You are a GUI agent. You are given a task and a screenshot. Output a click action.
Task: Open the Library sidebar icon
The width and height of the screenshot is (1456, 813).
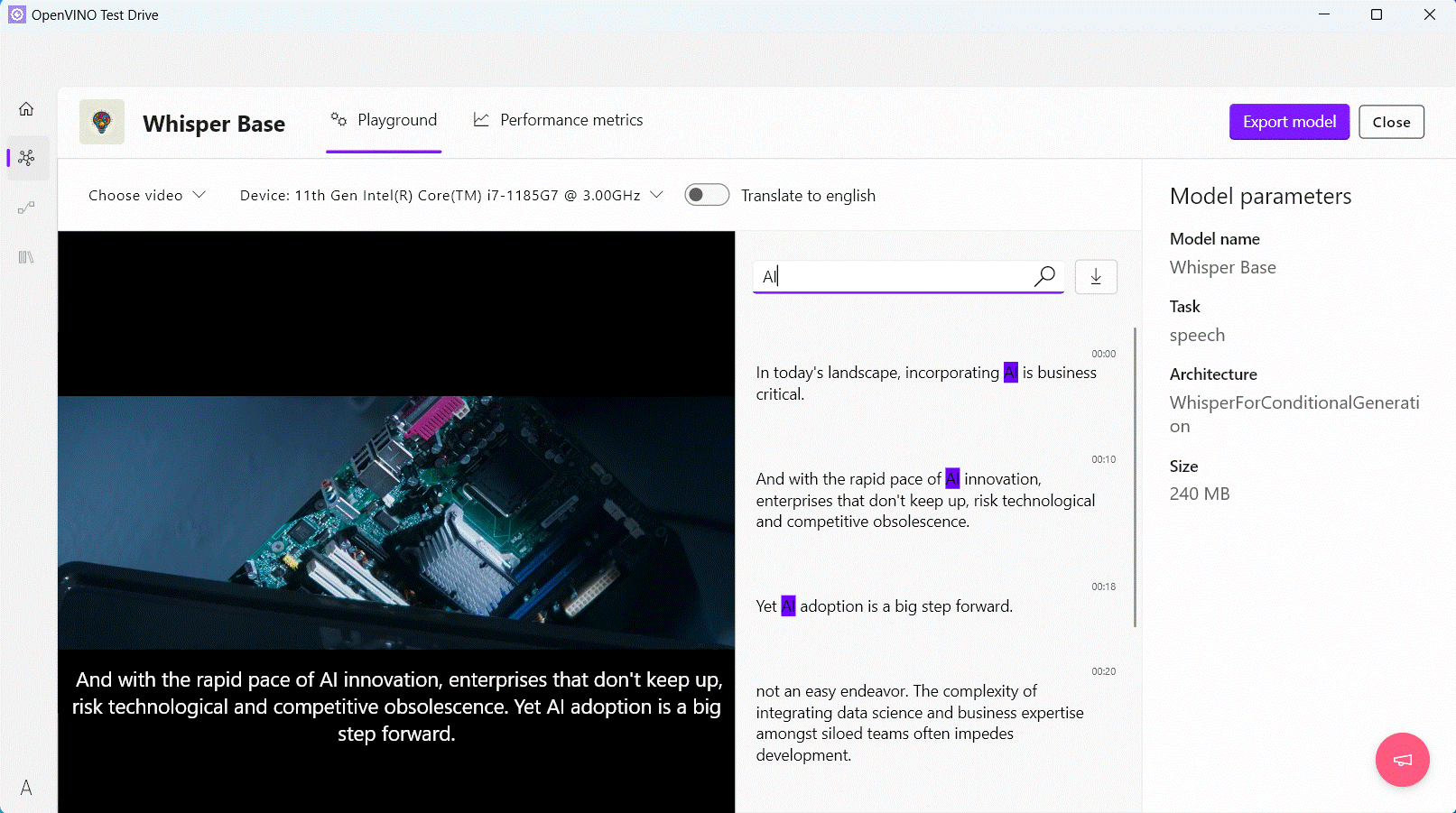point(26,257)
